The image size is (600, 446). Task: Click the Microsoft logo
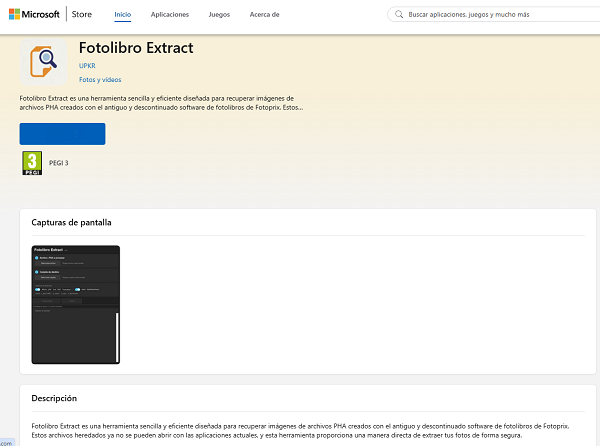pos(34,15)
